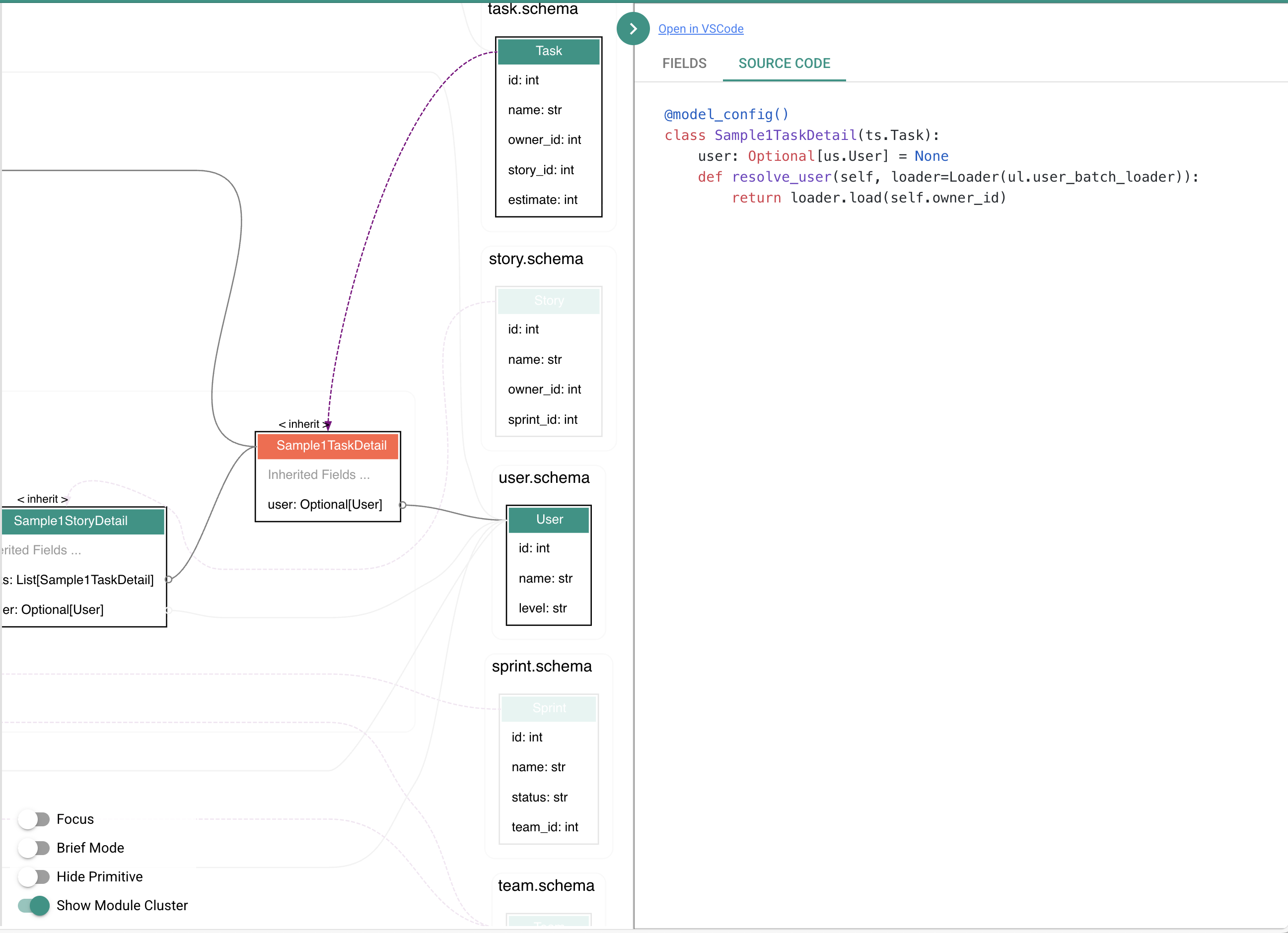Viewport: 1288px width, 933px height.
Task: Select the faded Story node header
Action: click(549, 301)
